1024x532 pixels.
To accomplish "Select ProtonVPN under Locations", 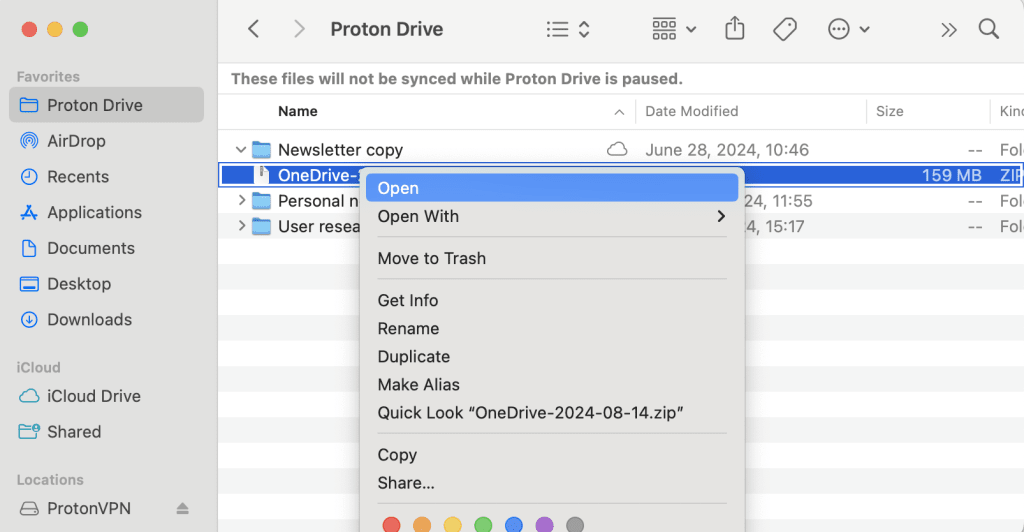I will (x=89, y=509).
